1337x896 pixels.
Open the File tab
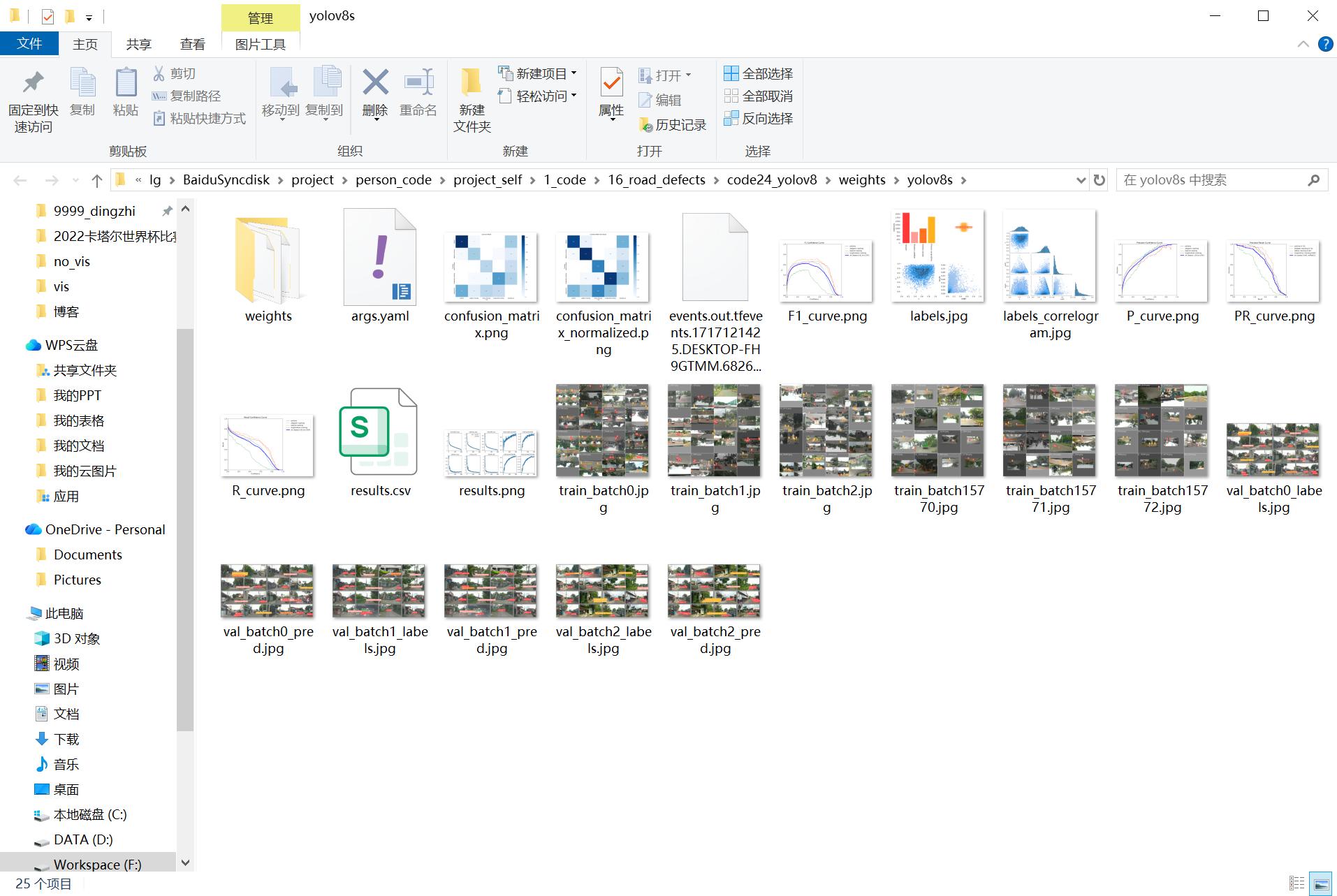click(x=29, y=43)
